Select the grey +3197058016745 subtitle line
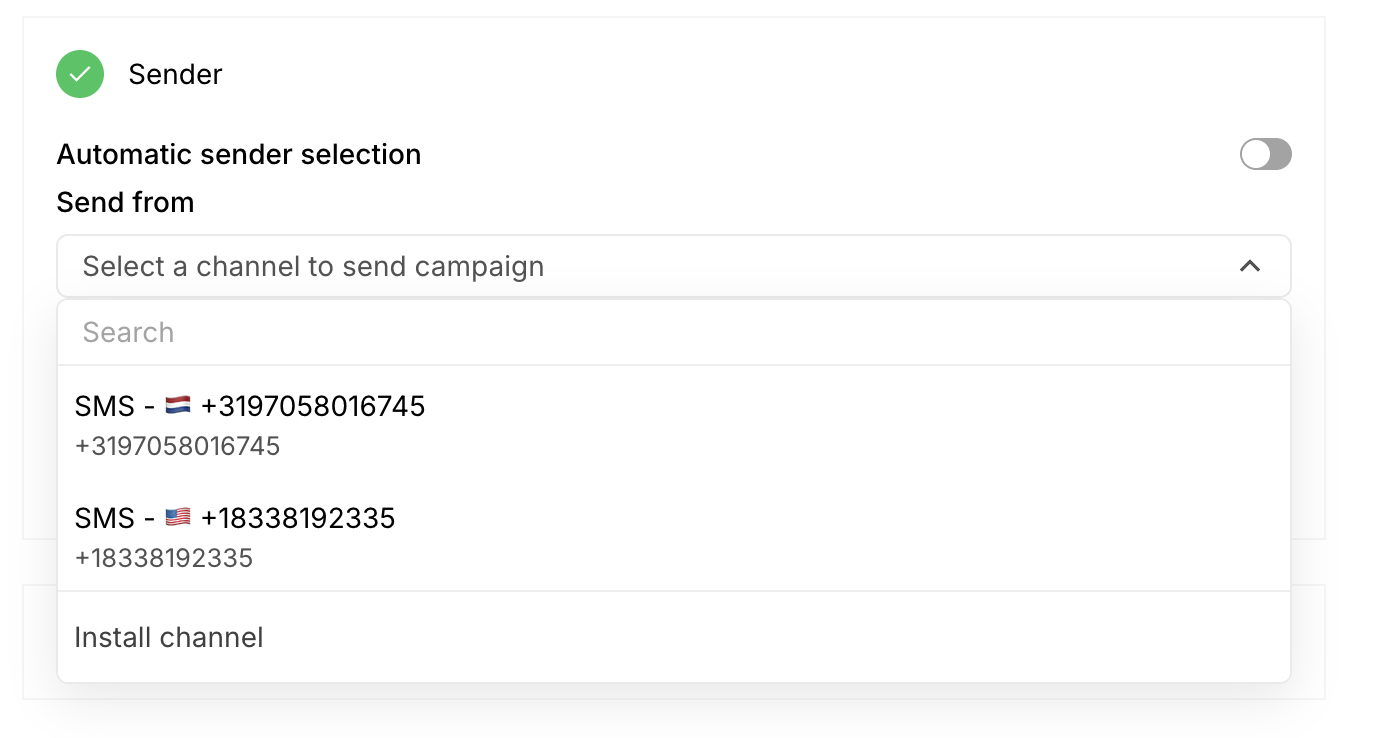Screen dimensions: 1384x738 177,446
